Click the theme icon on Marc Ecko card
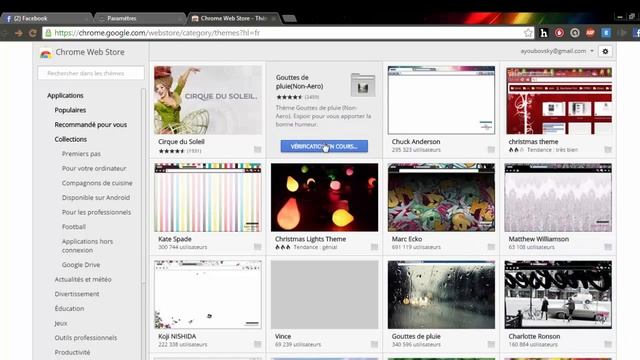 click(x=491, y=247)
